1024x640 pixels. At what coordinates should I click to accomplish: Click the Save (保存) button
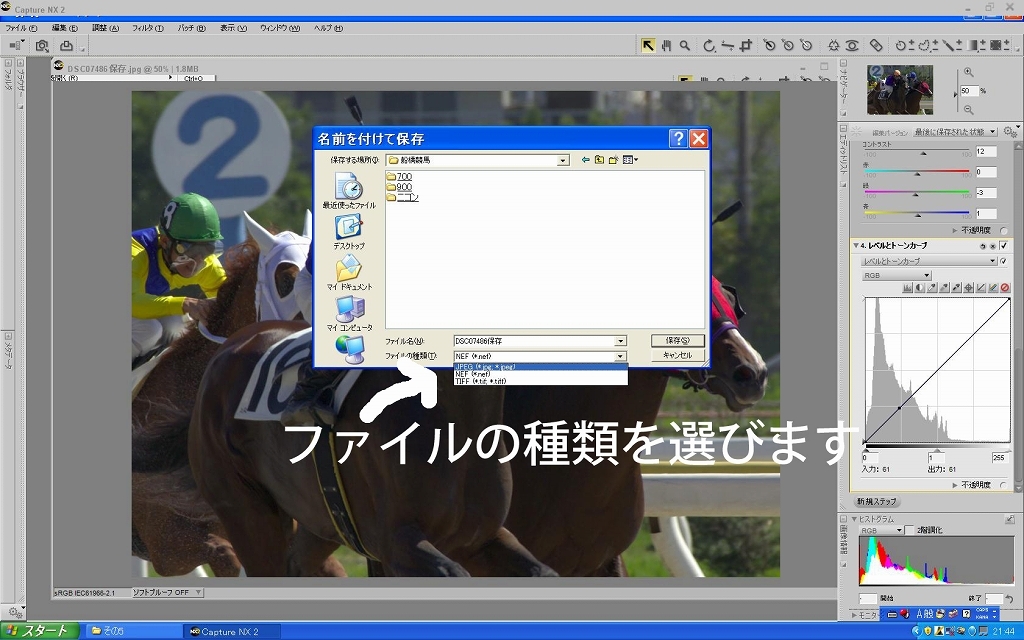point(678,340)
